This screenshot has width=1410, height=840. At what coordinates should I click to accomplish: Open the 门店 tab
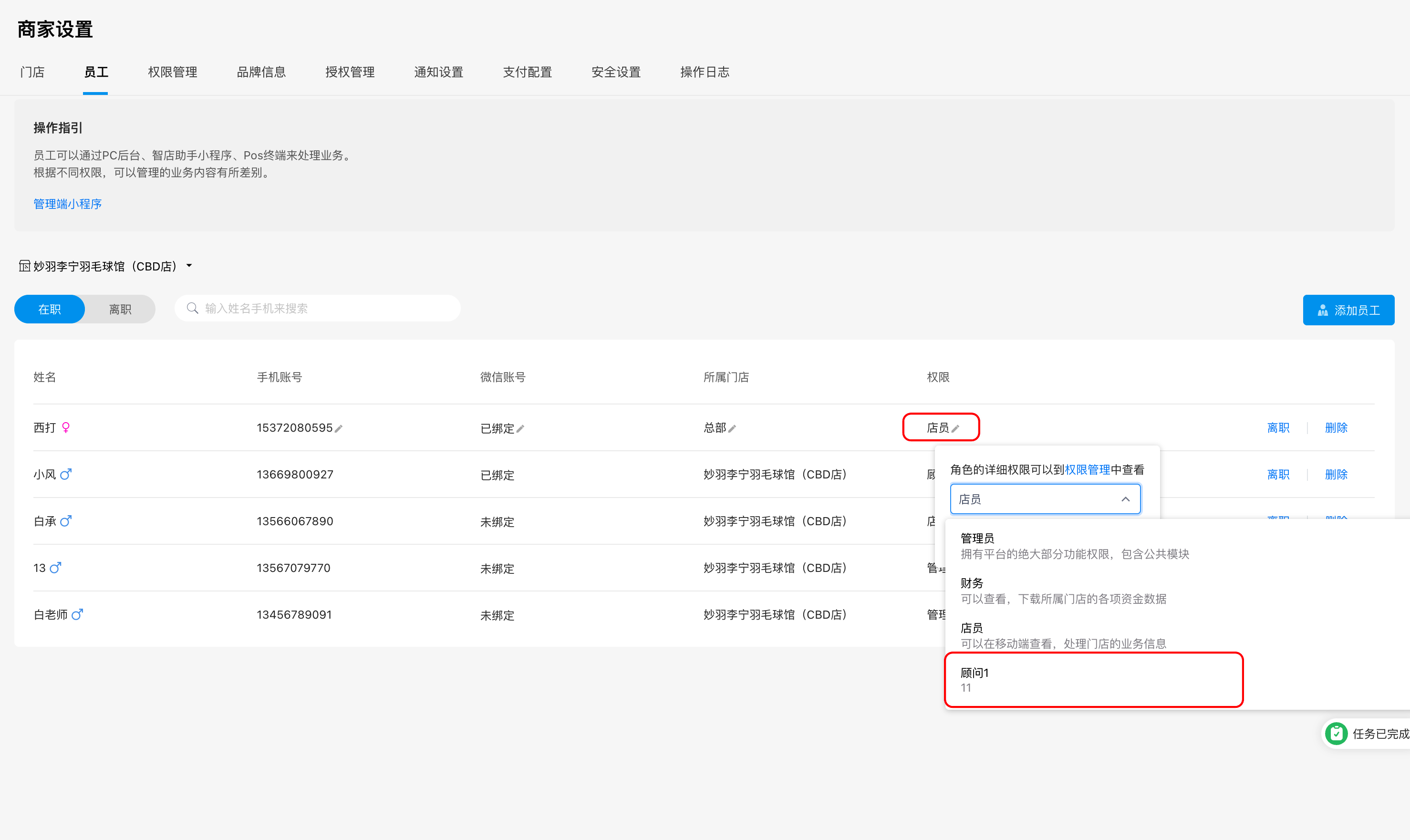pos(32,72)
